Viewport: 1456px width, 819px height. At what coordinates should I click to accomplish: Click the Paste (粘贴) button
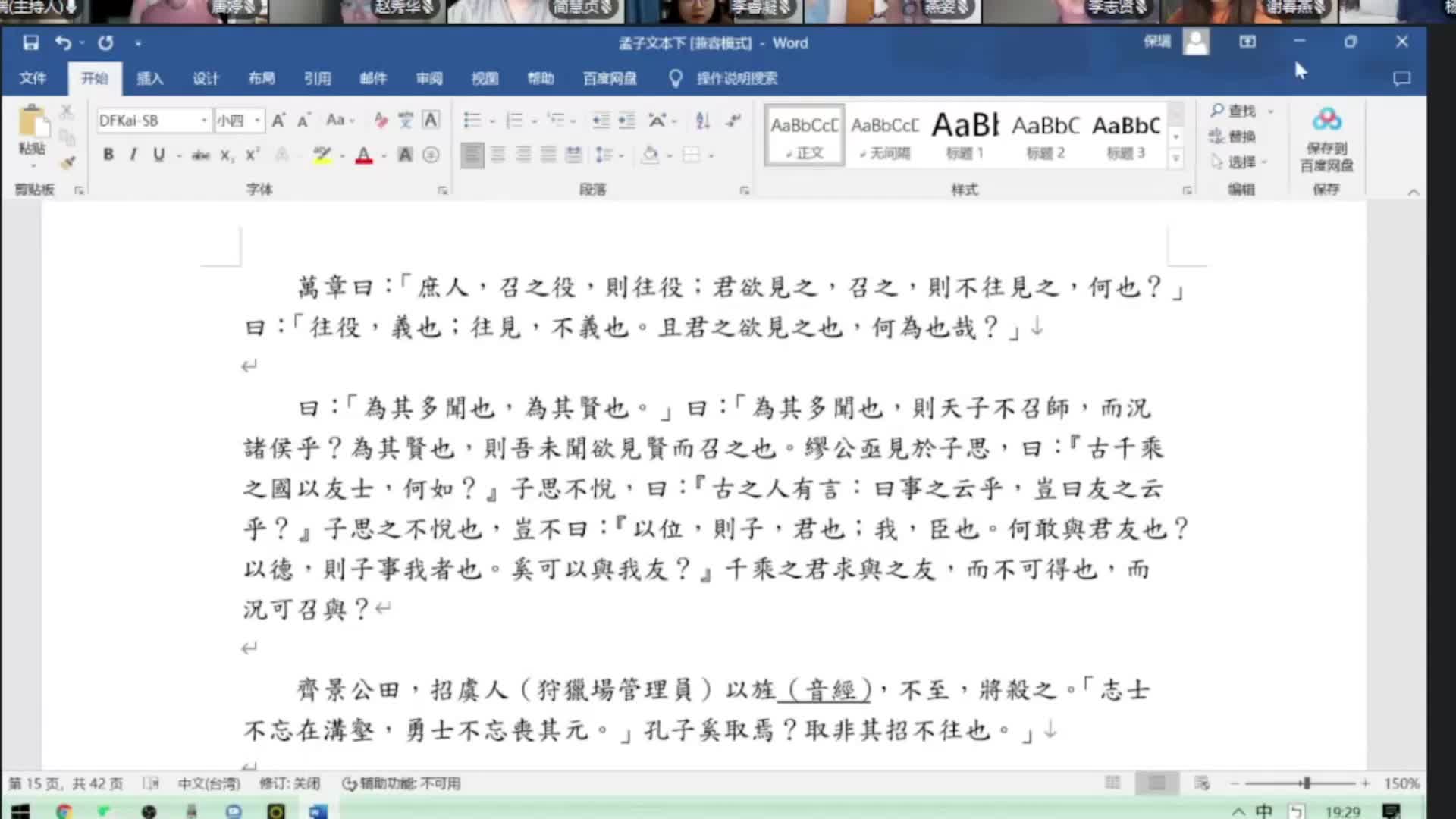[33, 136]
